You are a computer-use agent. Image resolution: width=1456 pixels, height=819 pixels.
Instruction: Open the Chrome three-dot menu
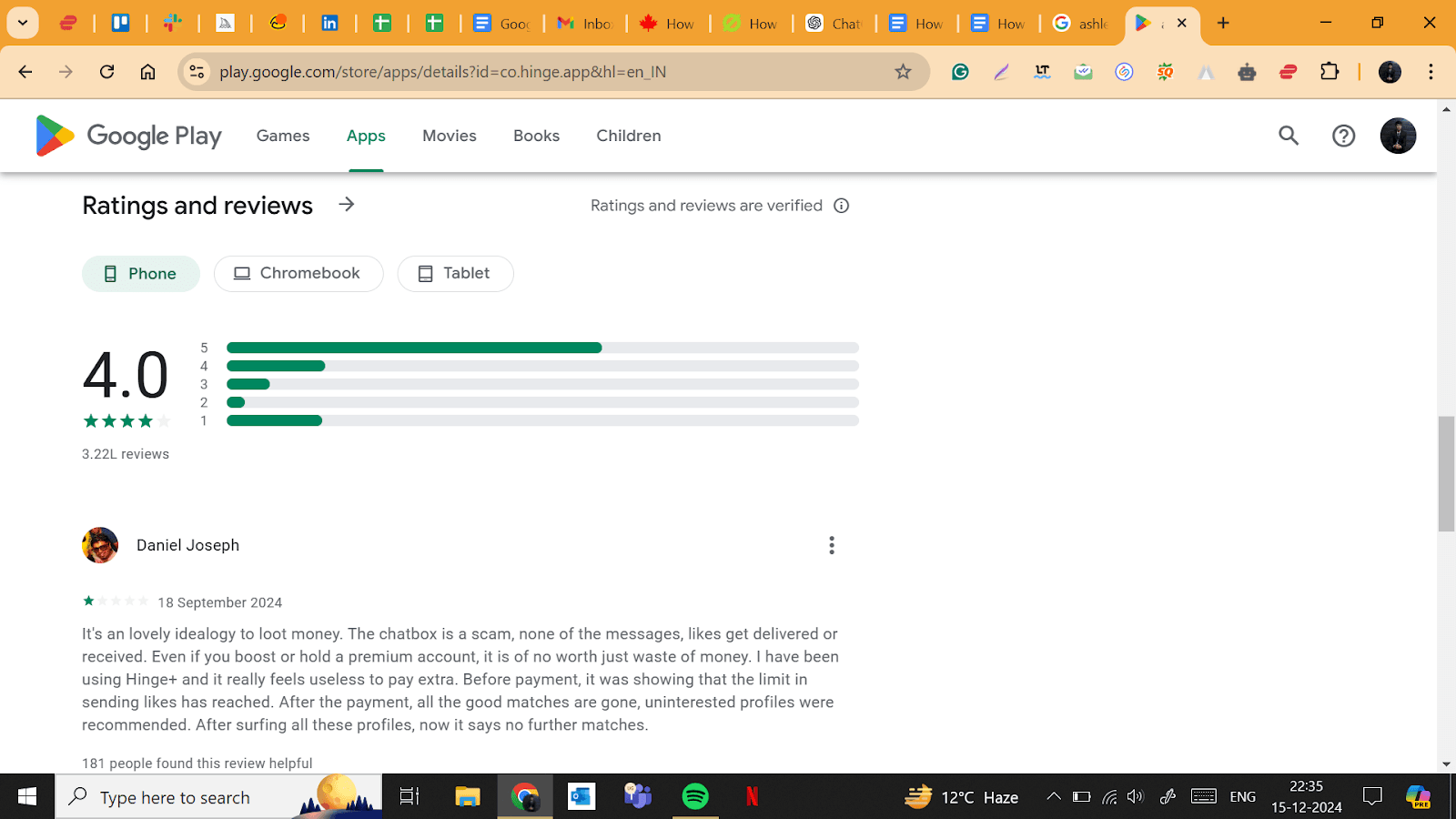tap(1431, 72)
